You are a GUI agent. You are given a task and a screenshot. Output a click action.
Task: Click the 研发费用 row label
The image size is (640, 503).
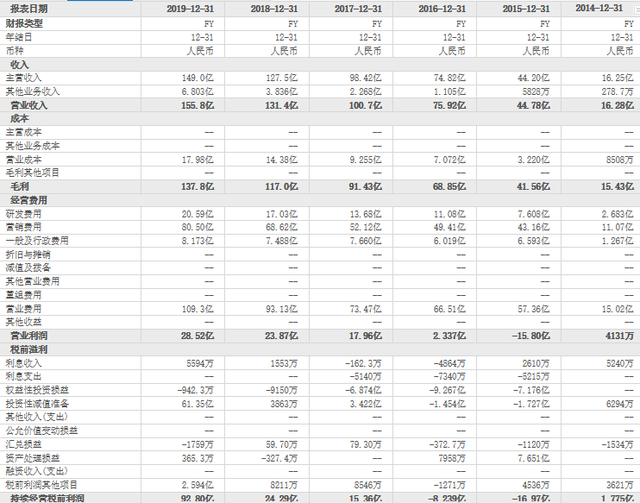pos(24,214)
